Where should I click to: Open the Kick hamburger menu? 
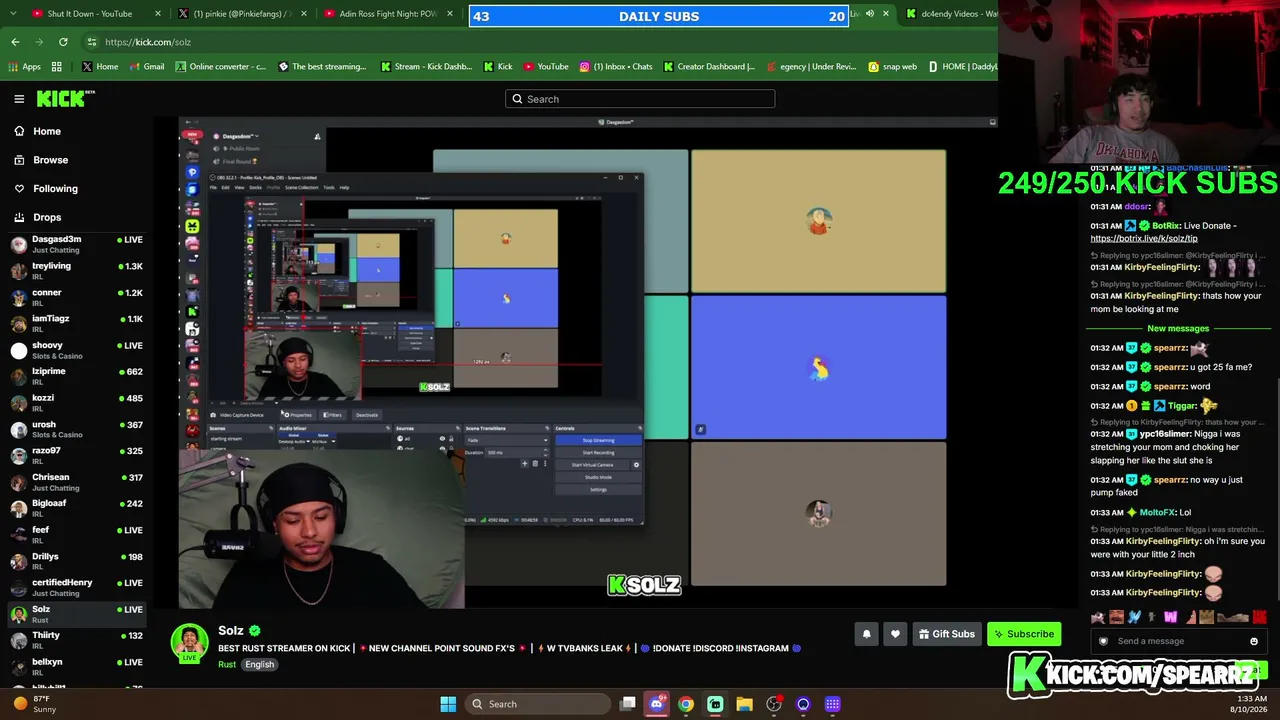coord(19,98)
